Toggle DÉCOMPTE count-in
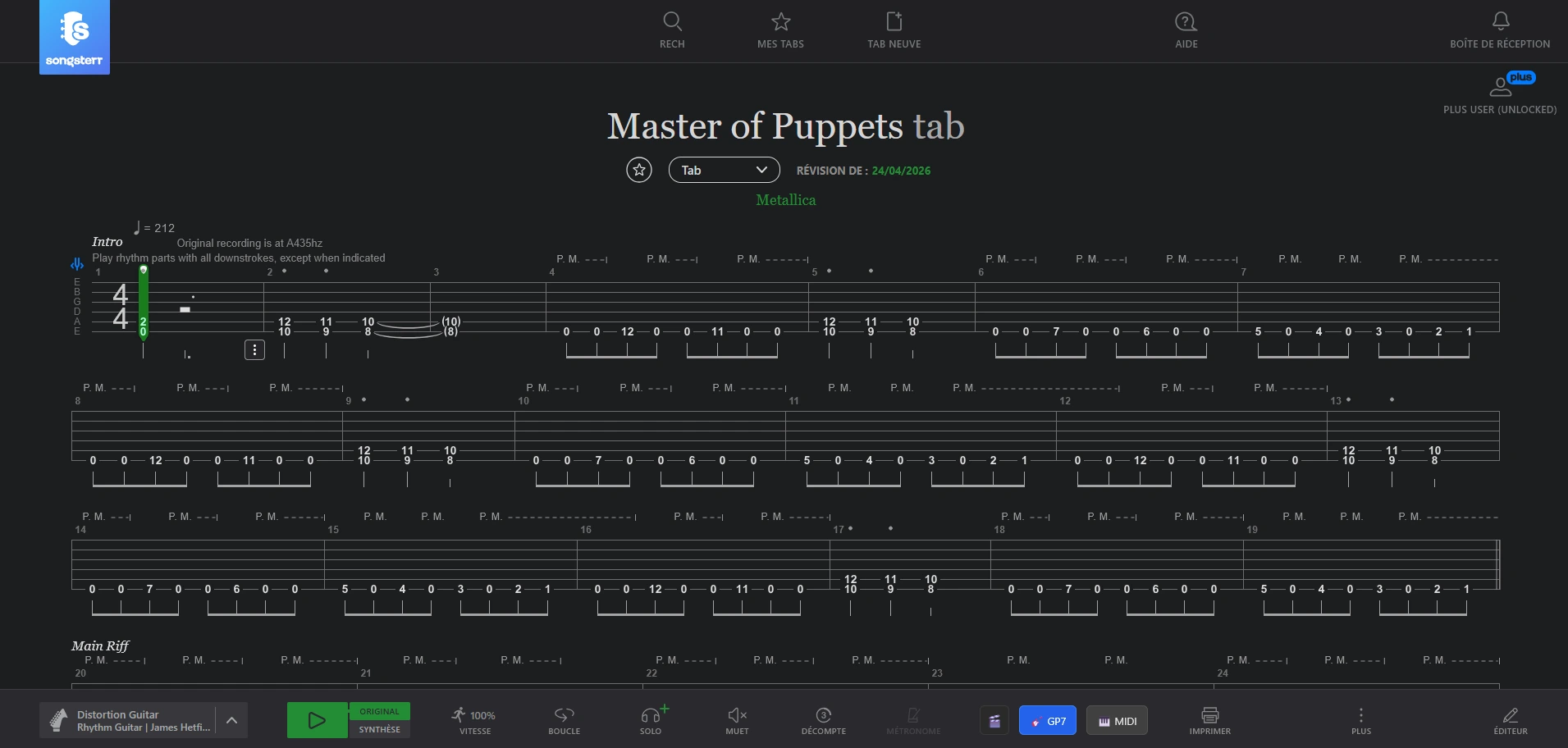 click(x=824, y=721)
